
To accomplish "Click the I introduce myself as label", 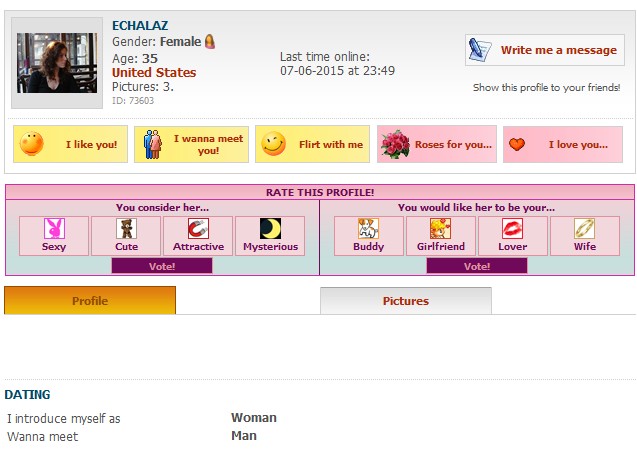I will click(63, 418).
